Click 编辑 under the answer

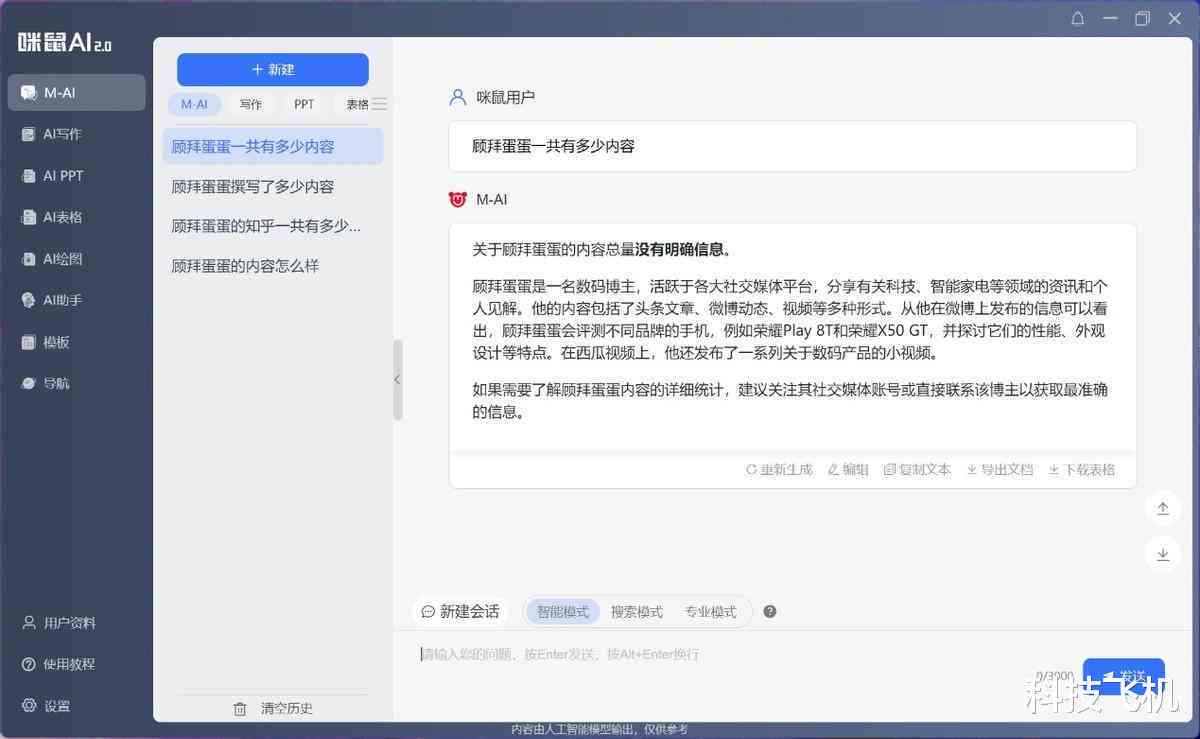pyautogui.click(x=848, y=469)
